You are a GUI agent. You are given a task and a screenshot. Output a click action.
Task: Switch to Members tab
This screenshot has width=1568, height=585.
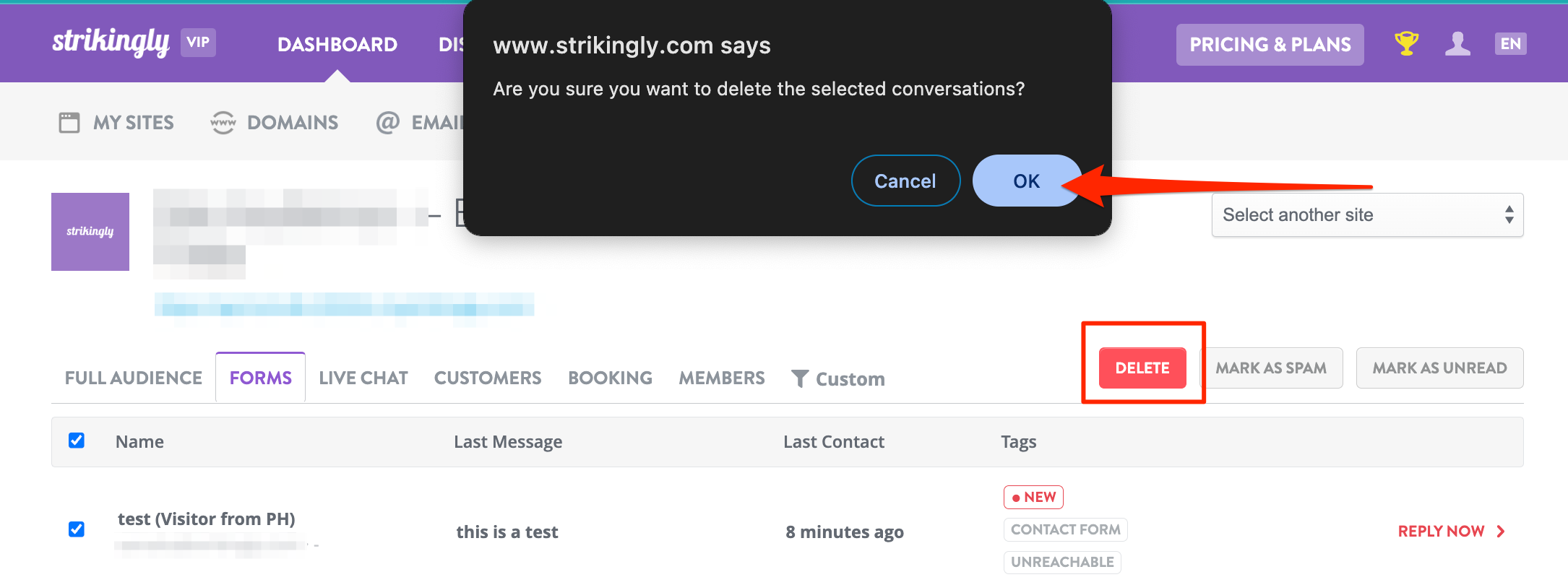coord(722,378)
